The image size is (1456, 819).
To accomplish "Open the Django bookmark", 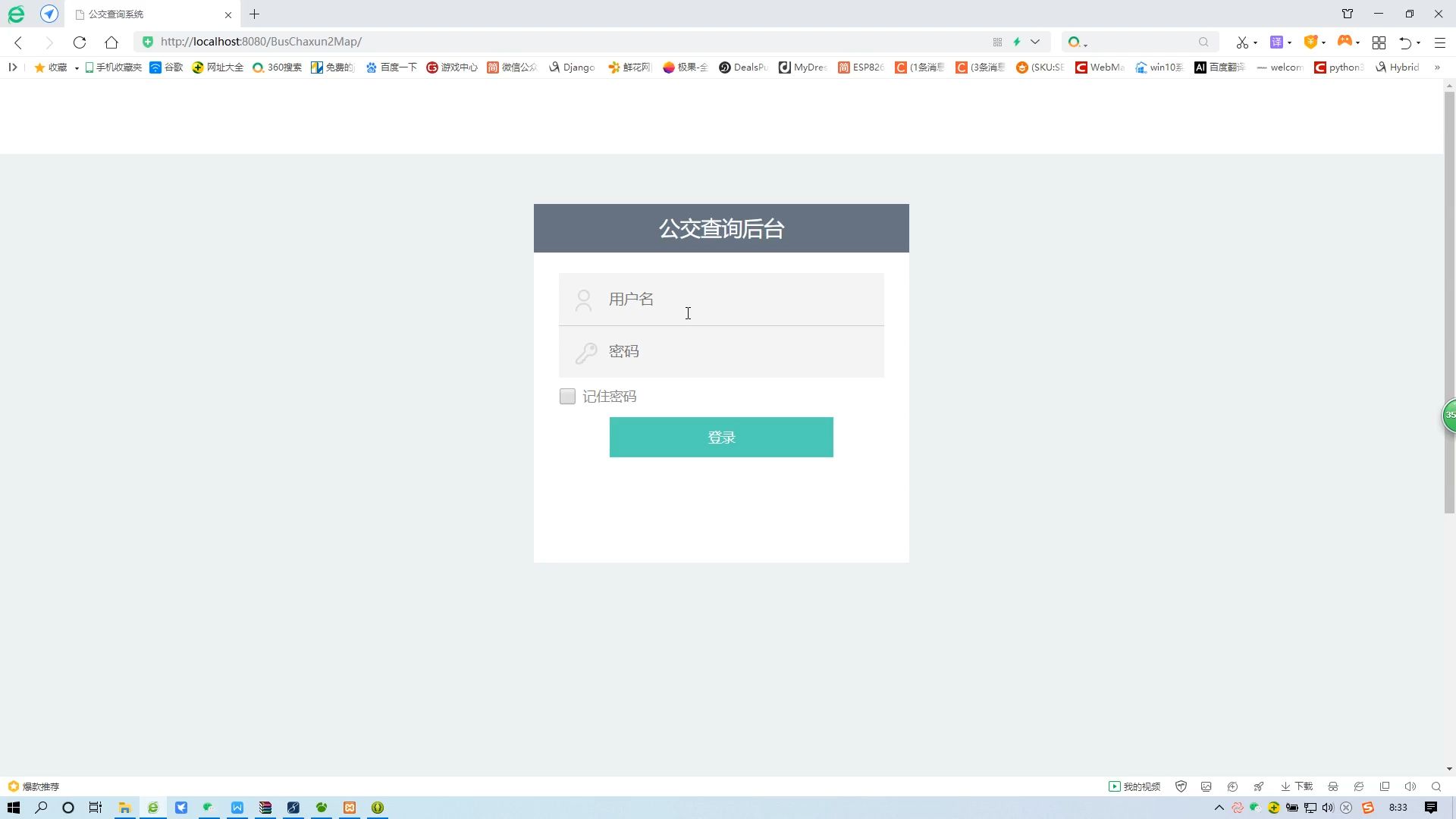I will [x=572, y=67].
